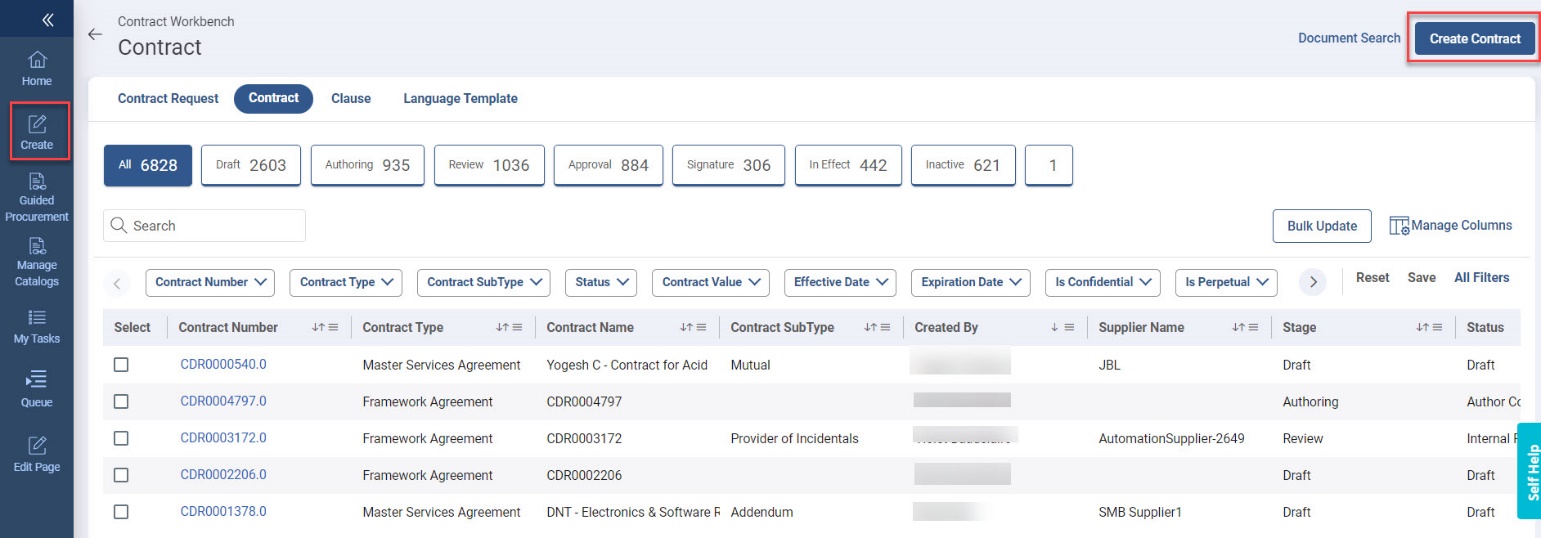Click the Create Contract button
Image resolution: width=1541 pixels, height=538 pixels.
pos(1474,39)
